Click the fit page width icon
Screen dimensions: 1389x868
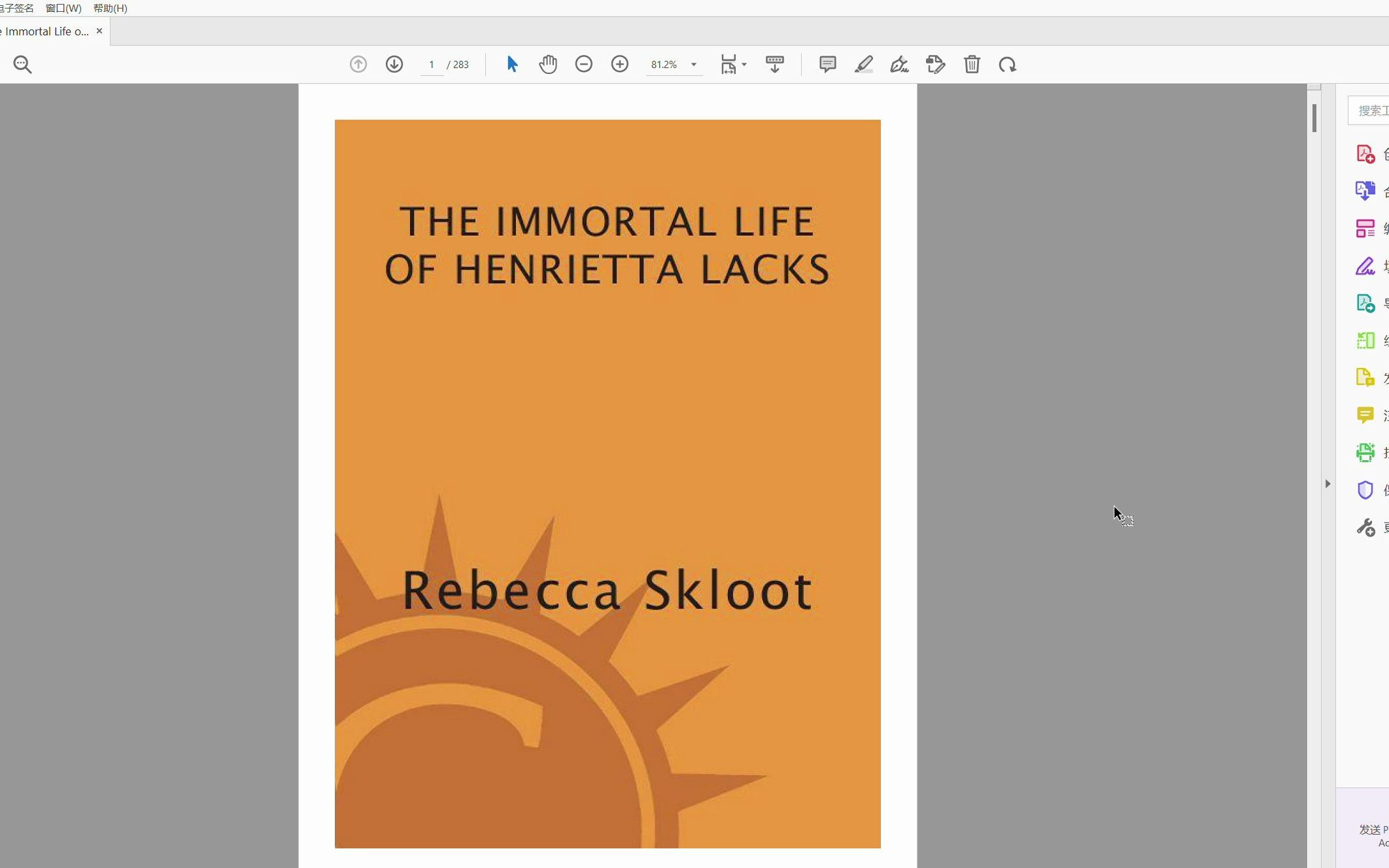click(729, 64)
